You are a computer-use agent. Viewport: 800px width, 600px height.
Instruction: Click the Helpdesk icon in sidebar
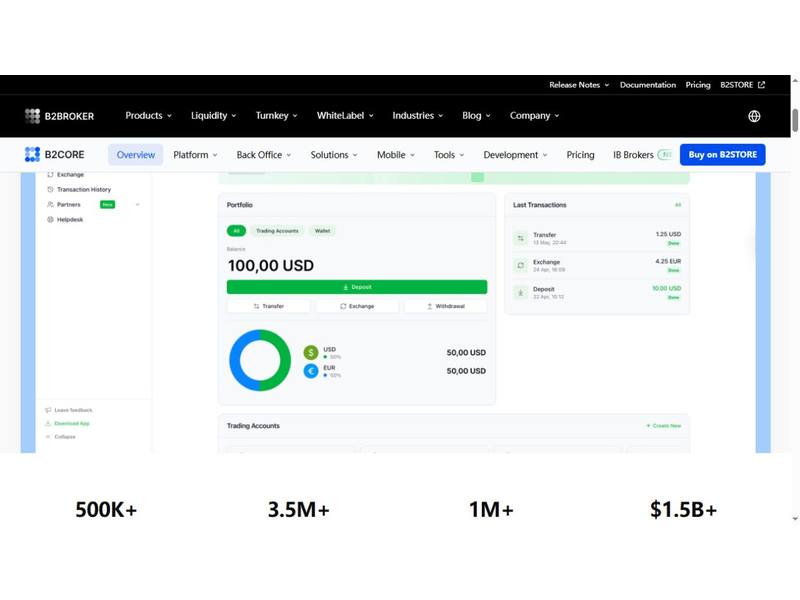pos(50,219)
